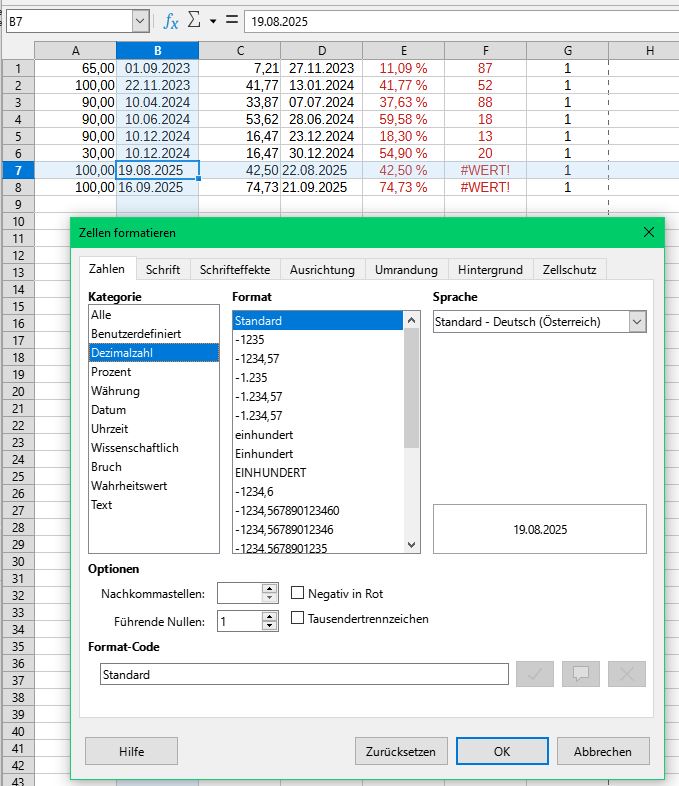Expand the sum function dropdown arrow
The height and width of the screenshot is (786, 679).
[x=212, y=21]
